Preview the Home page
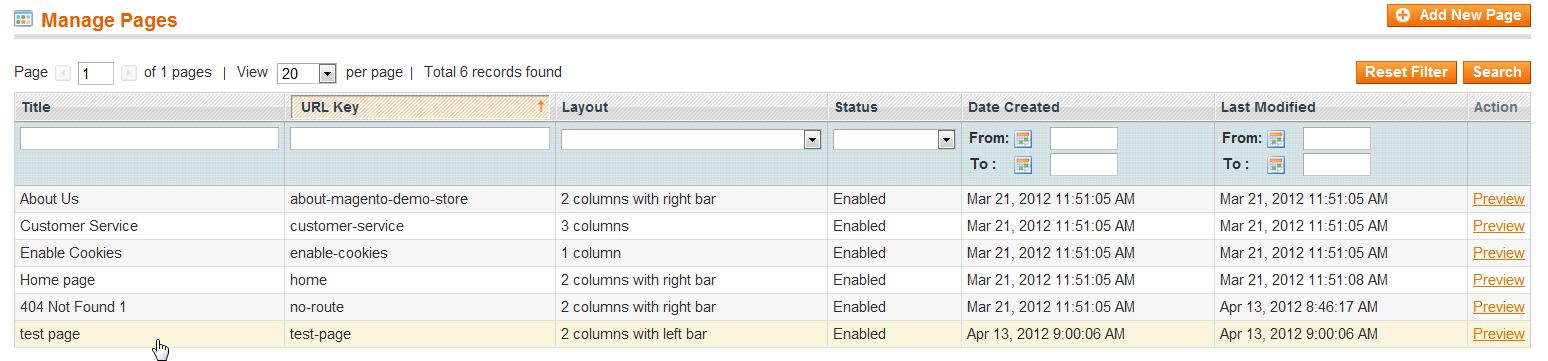The width and height of the screenshot is (1548, 361). [x=1498, y=280]
